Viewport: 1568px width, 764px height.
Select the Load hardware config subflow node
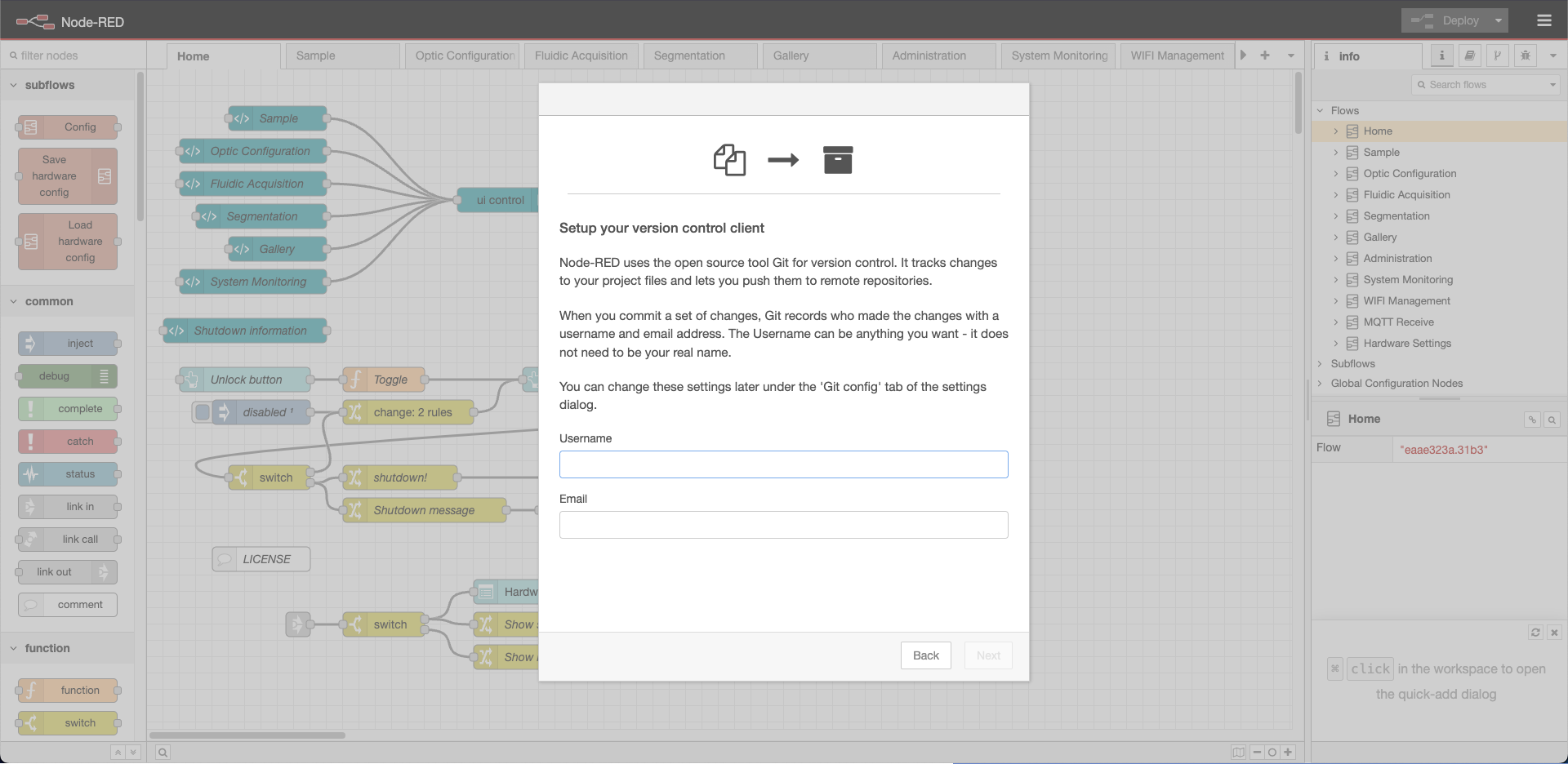pos(68,242)
